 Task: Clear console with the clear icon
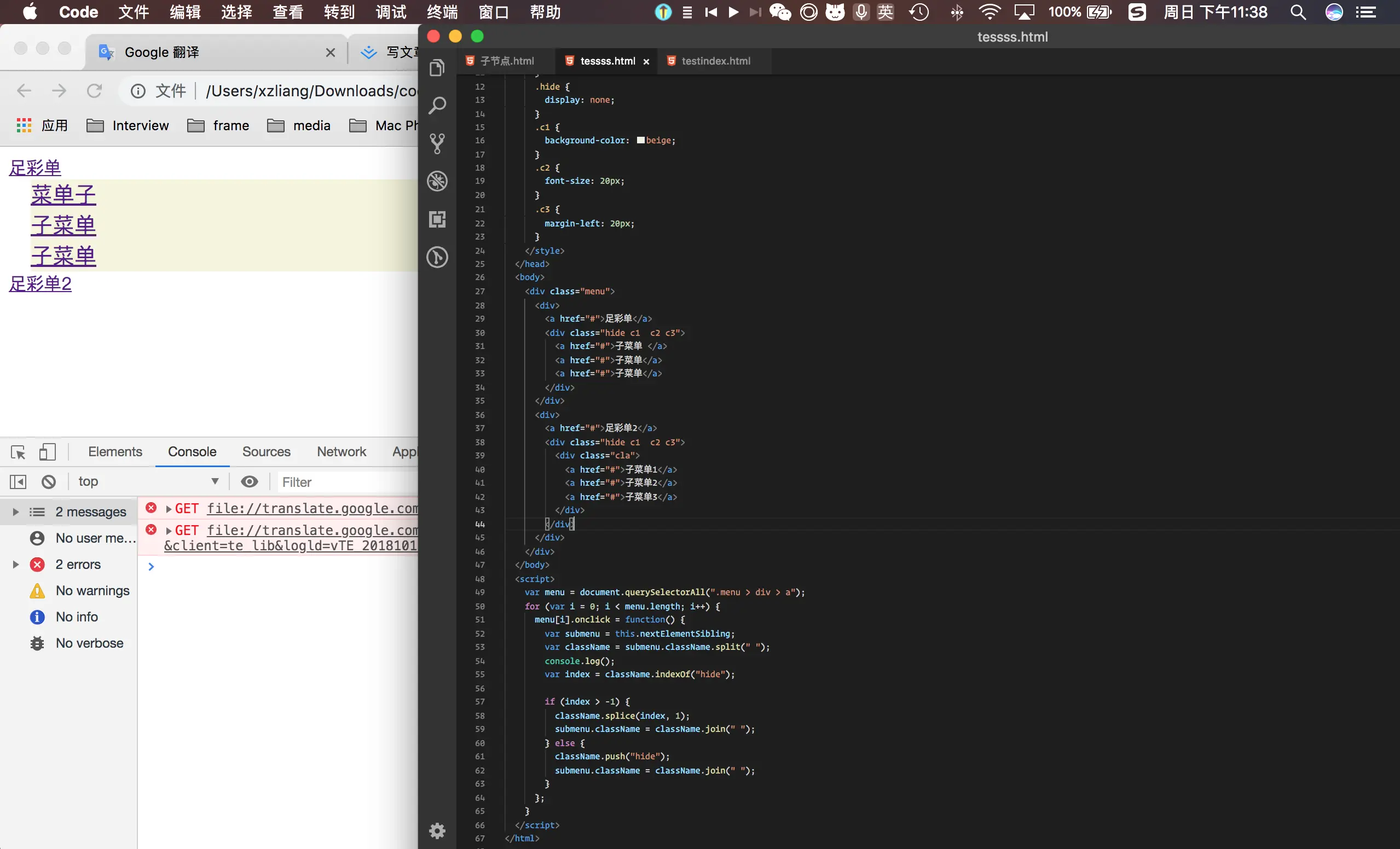click(x=49, y=482)
